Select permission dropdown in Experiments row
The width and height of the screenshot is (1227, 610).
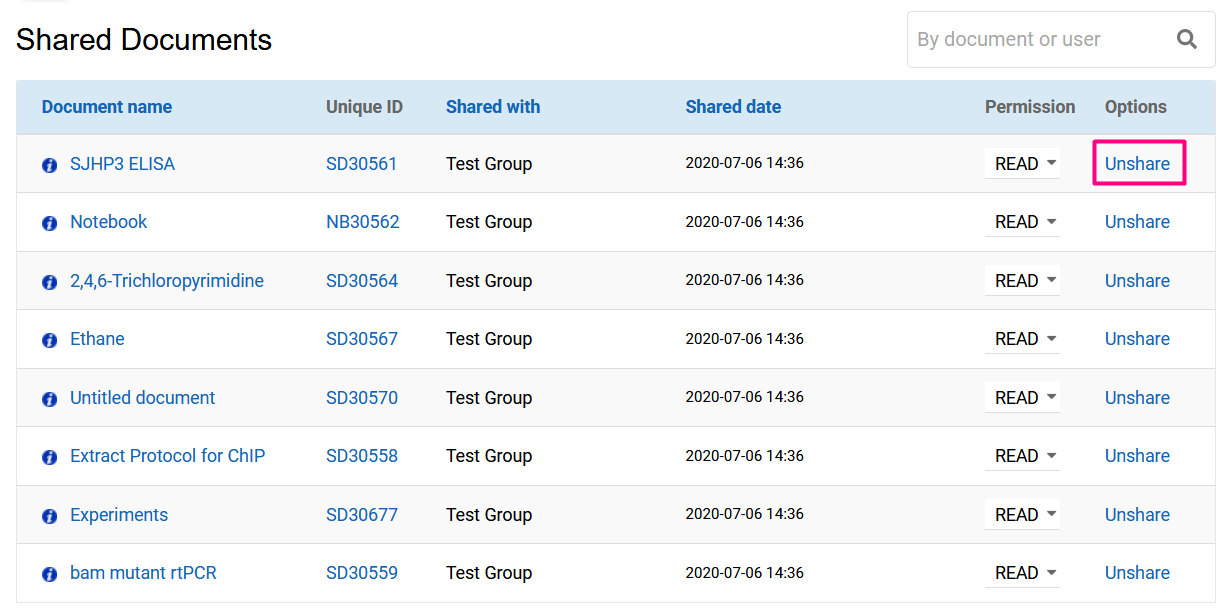(x=1022, y=515)
